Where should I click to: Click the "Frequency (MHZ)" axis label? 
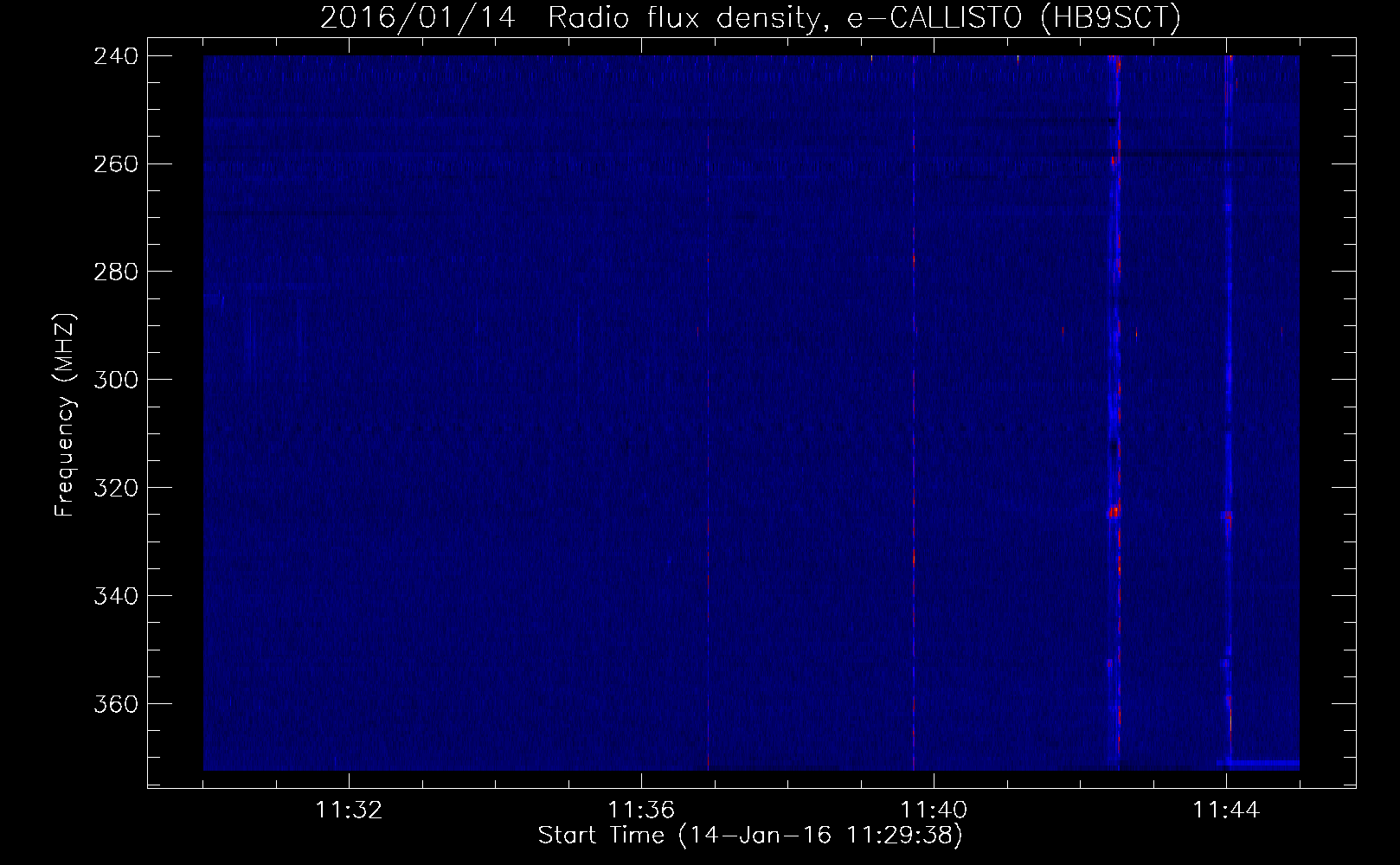pos(65,415)
